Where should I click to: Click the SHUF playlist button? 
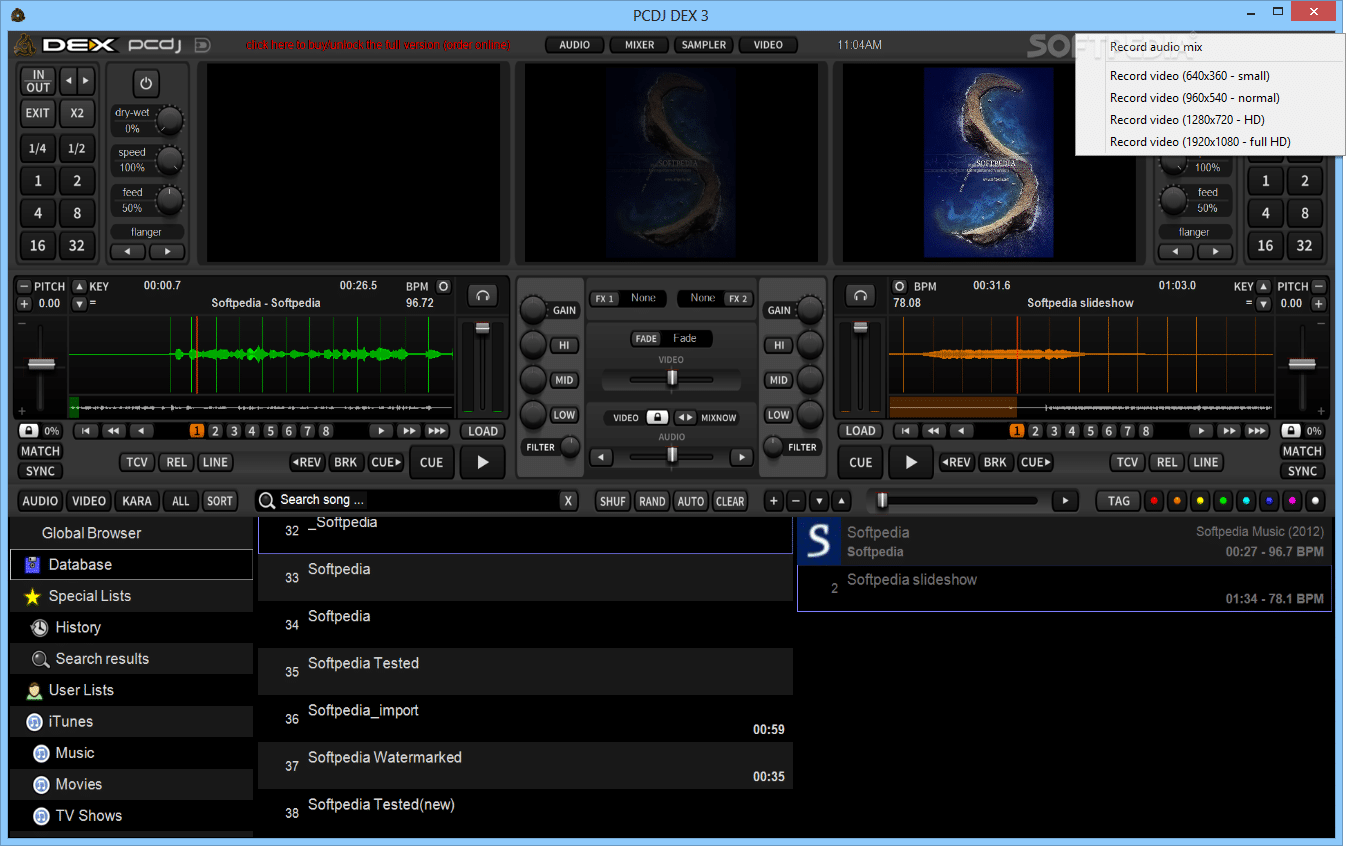[612, 501]
